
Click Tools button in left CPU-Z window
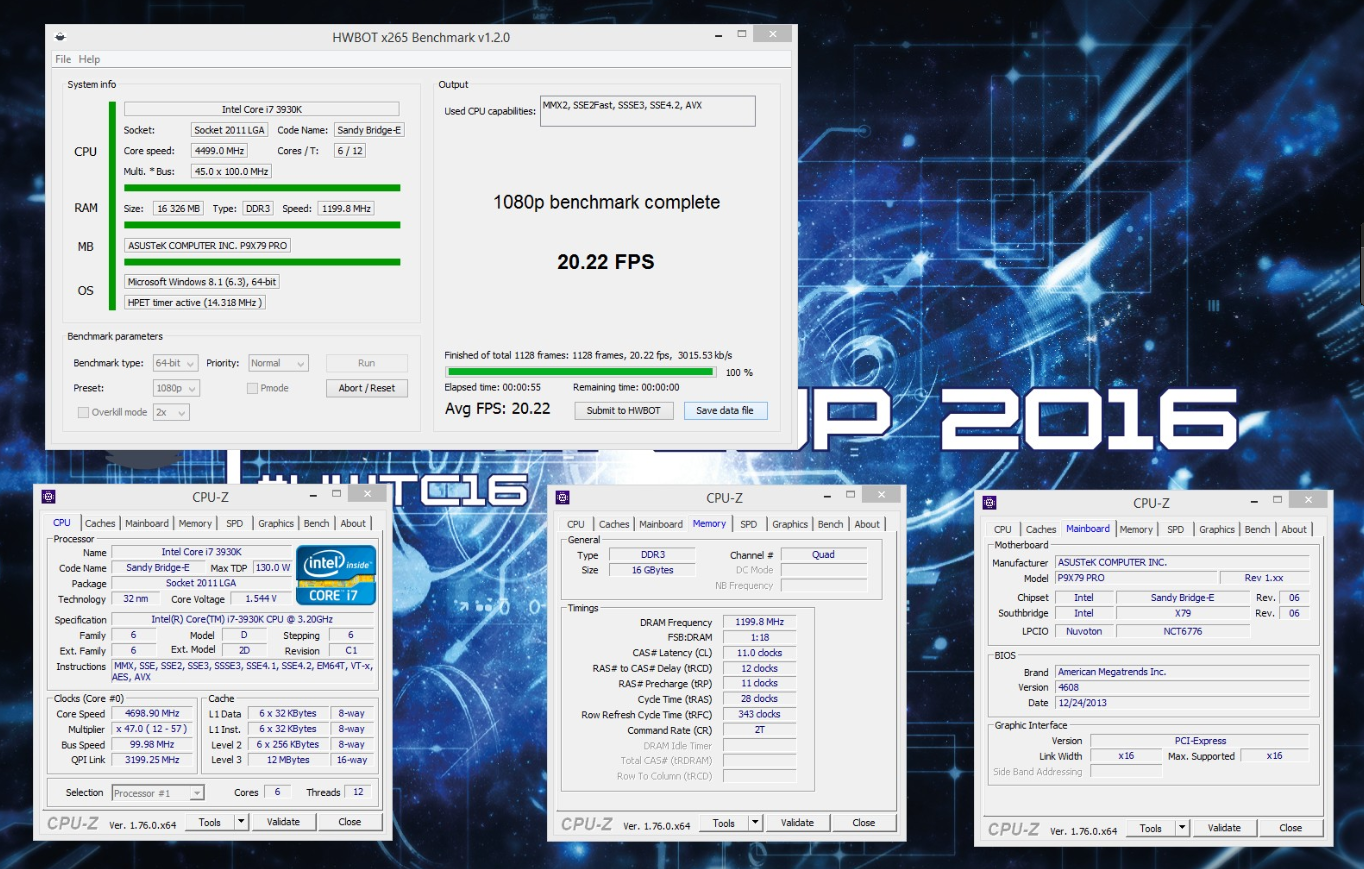tap(210, 822)
